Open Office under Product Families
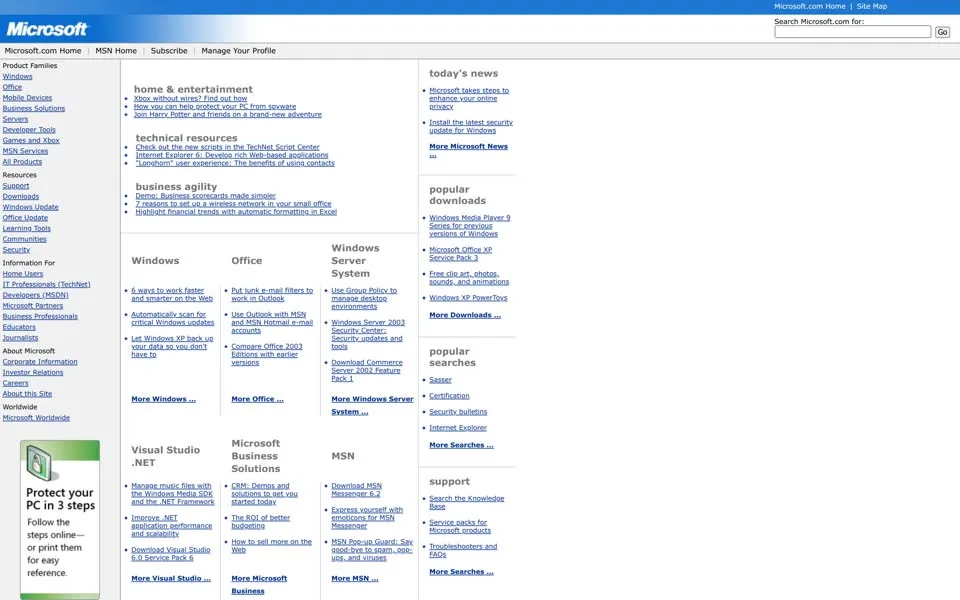 pyautogui.click(x=12, y=87)
